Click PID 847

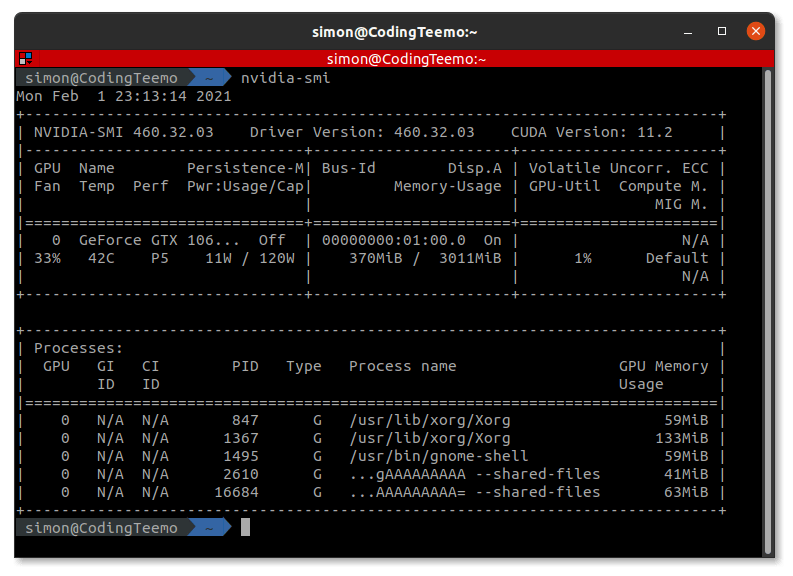pos(245,420)
